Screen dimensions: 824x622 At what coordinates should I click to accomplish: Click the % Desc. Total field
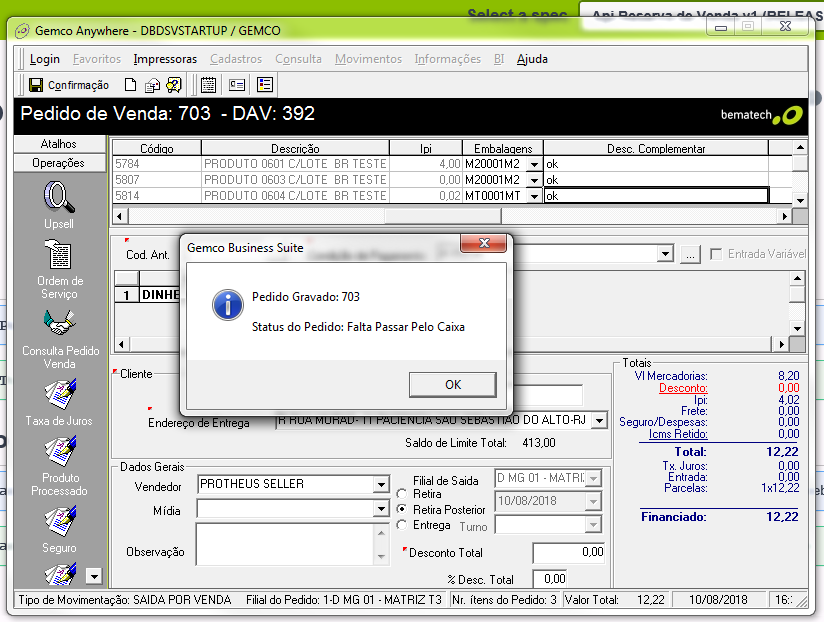pyautogui.click(x=550, y=579)
